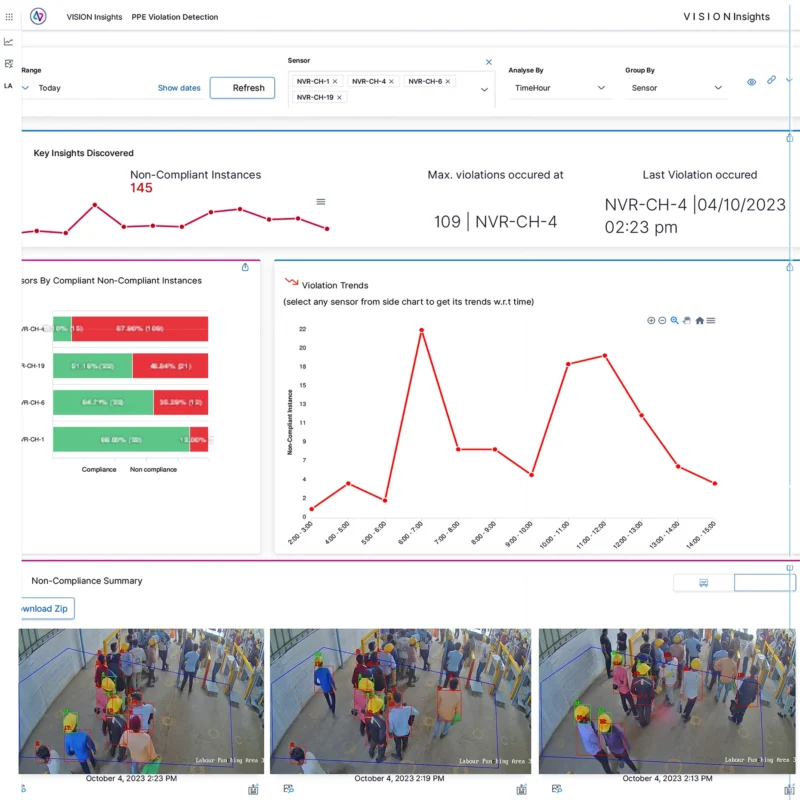Switch to the image view toggle in summary

pyautogui.click(x=703, y=583)
